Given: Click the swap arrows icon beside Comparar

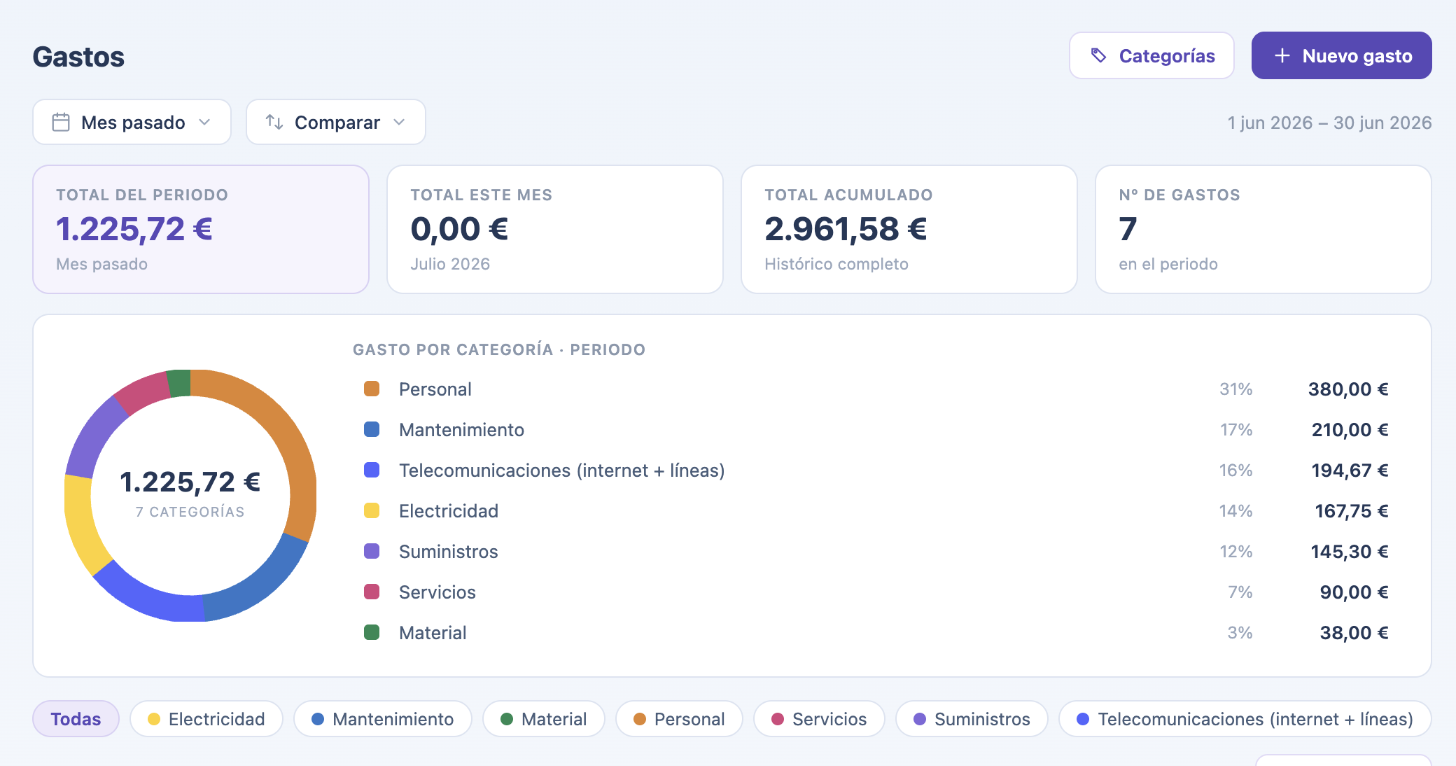Looking at the screenshot, I should 274,122.
